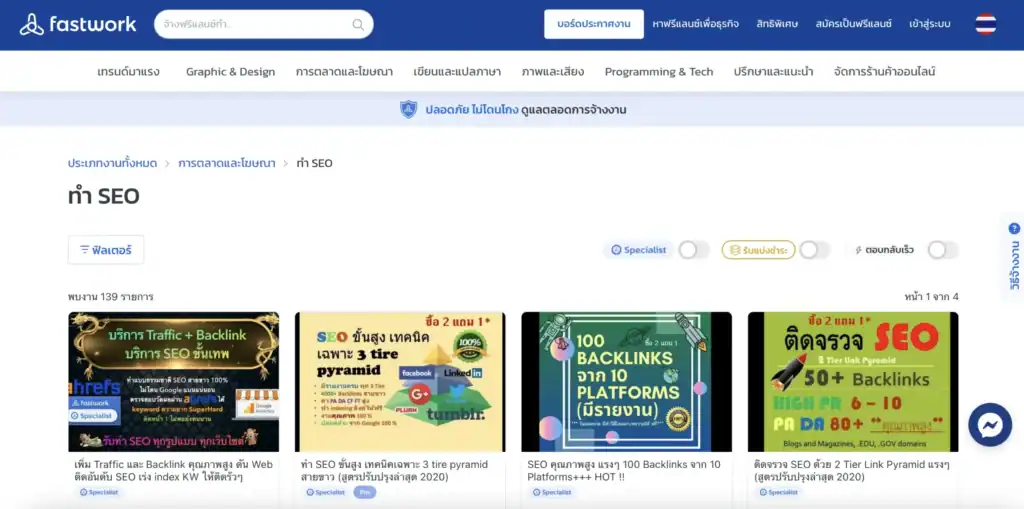Click the shield icon in safety banner
The image size is (1024, 509).
tap(408, 109)
